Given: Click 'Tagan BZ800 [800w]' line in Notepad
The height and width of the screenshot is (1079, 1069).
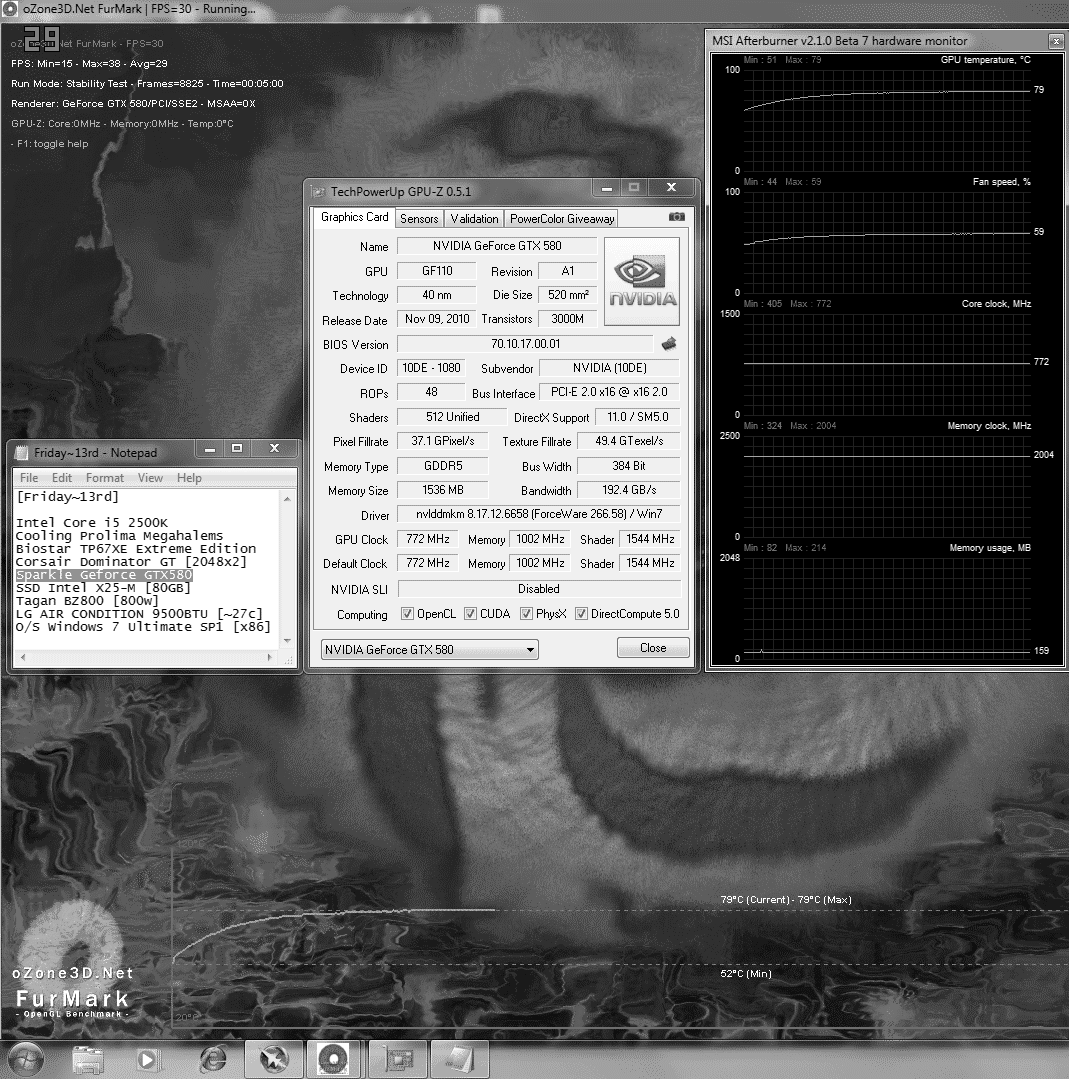Looking at the screenshot, I should (x=87, y=601).
